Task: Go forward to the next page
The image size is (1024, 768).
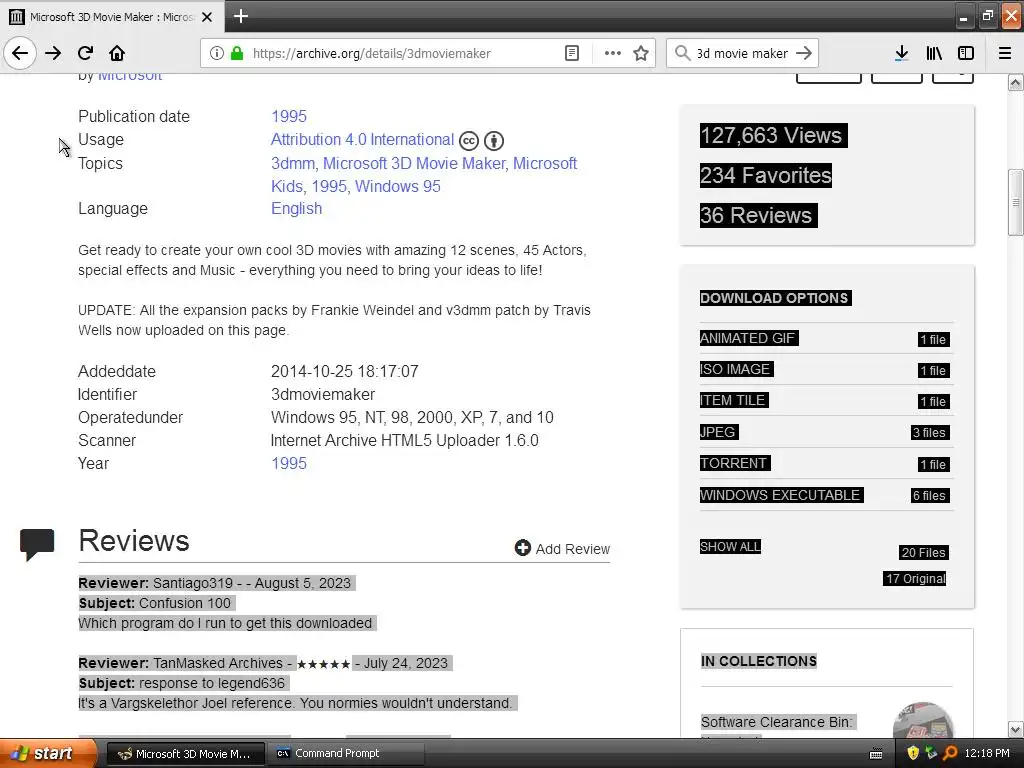Action: (53, 53)
